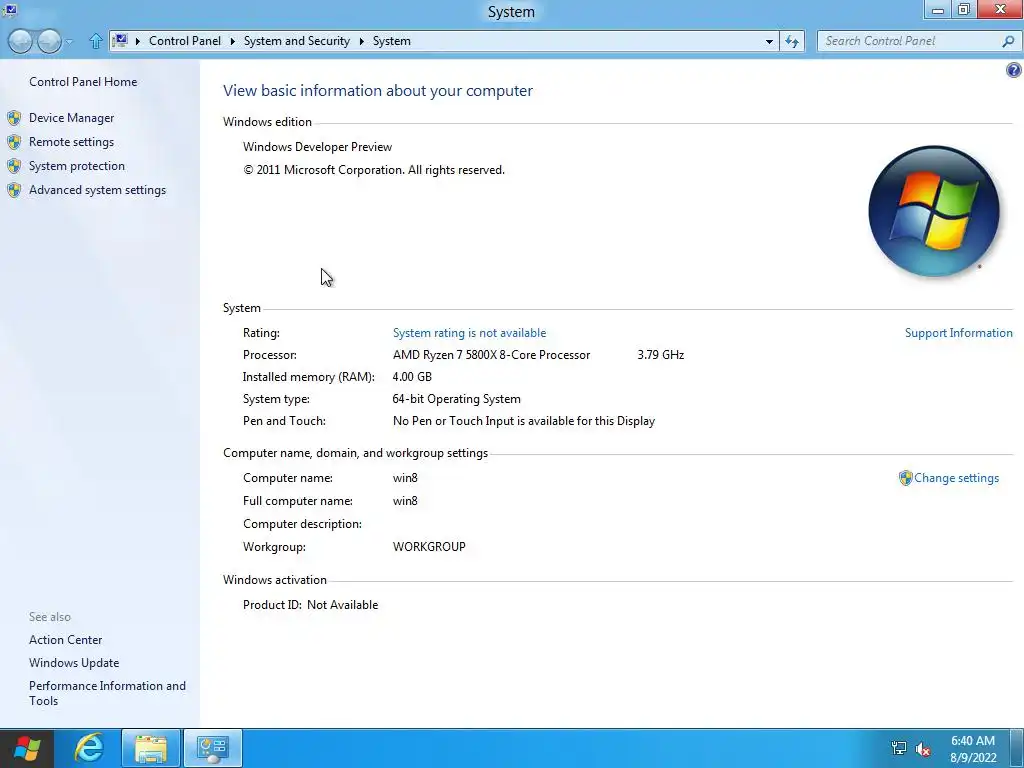The width and height of the screenshot is (1024, 768).
Task: Click the muted volume tray icon
Action: 923,749
